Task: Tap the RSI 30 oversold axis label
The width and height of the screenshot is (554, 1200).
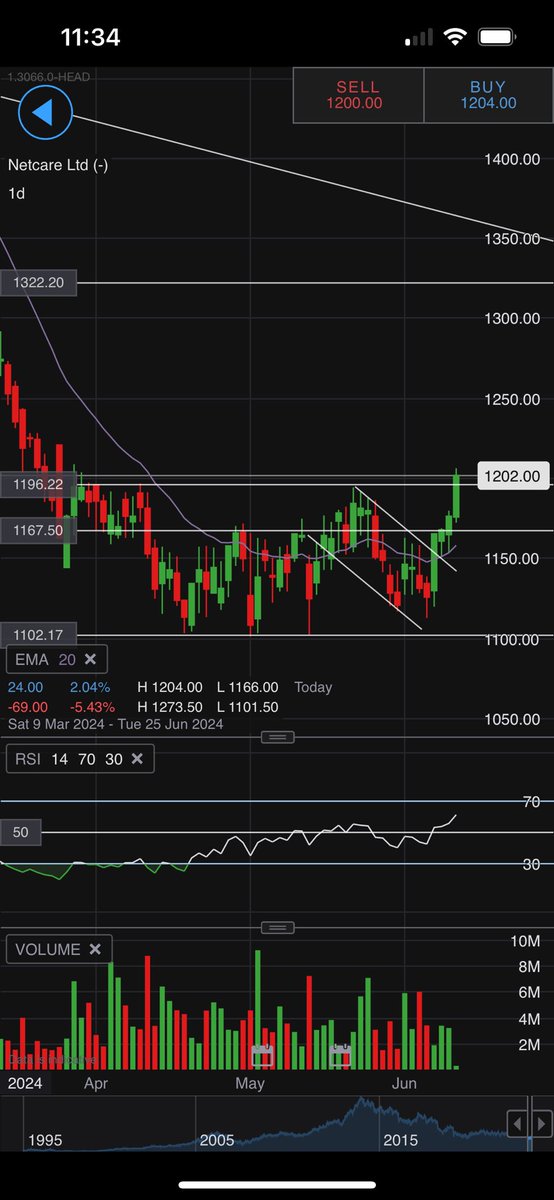Action: pos(531,864)
